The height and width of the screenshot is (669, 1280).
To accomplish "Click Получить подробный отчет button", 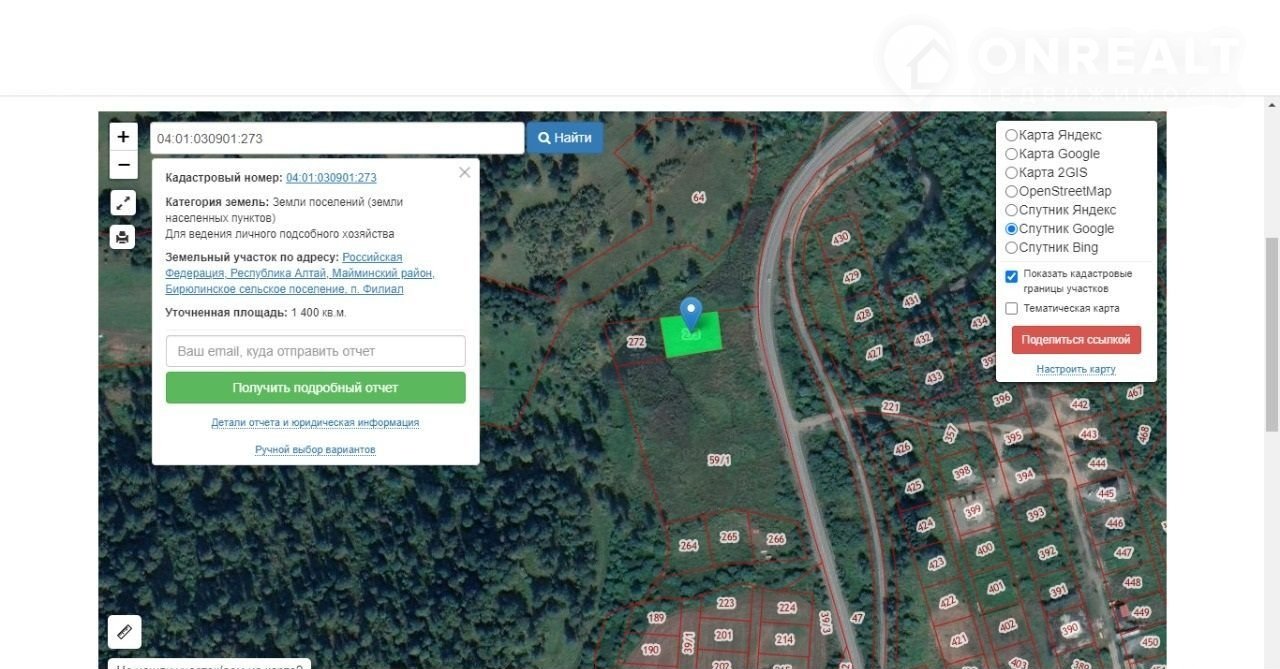I will 315,388.
